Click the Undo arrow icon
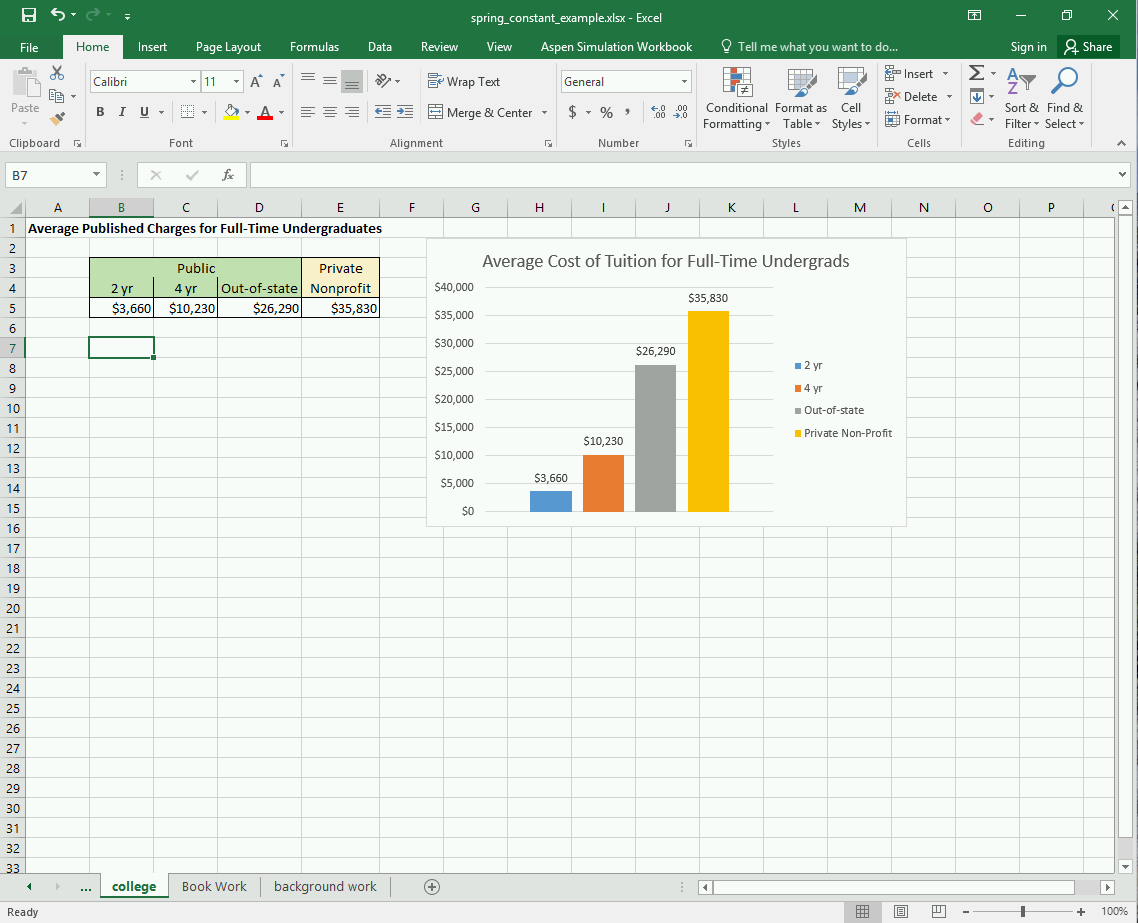 (58, 15)
